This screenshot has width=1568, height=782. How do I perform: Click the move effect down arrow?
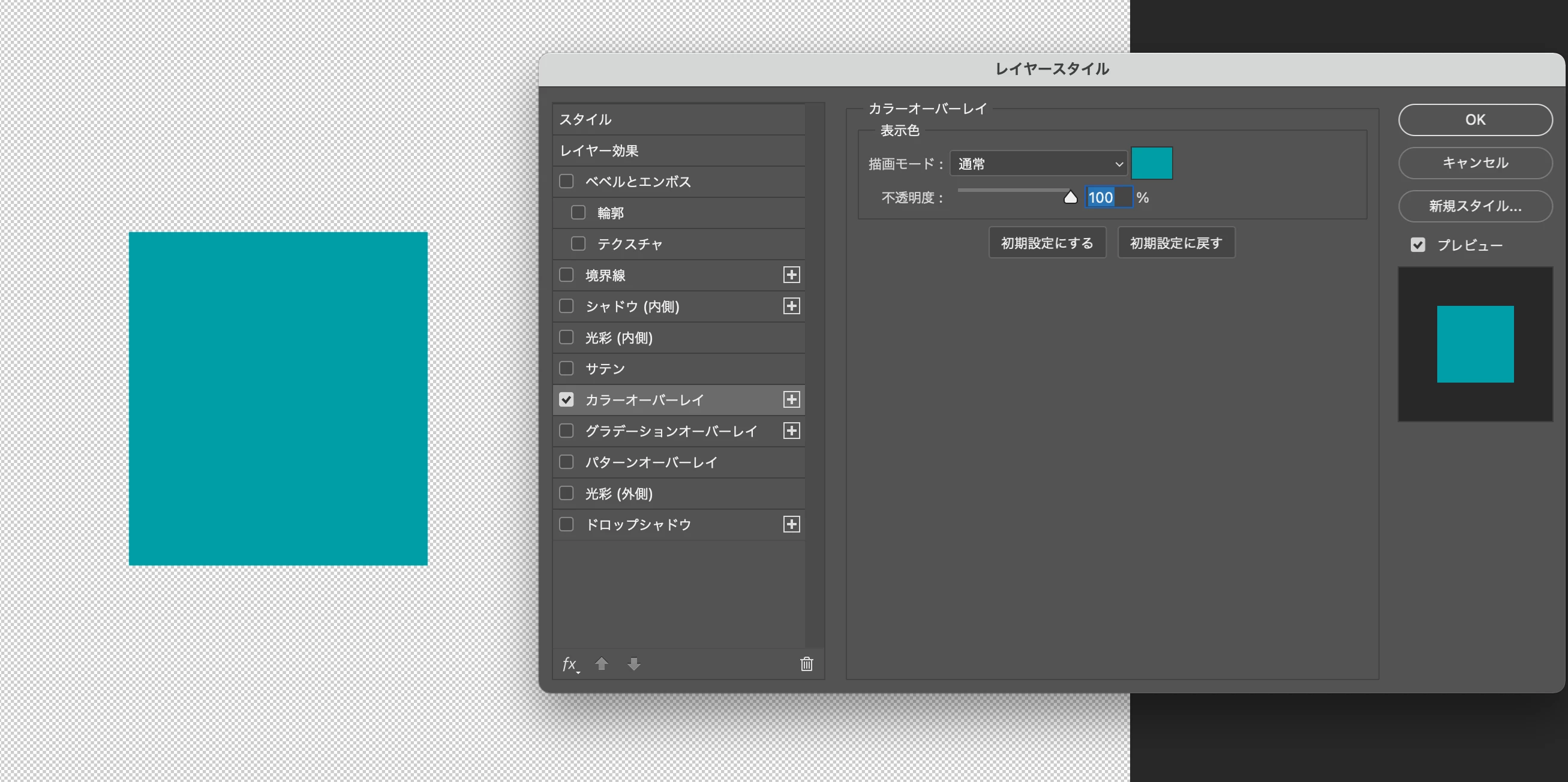click(633, 664)
